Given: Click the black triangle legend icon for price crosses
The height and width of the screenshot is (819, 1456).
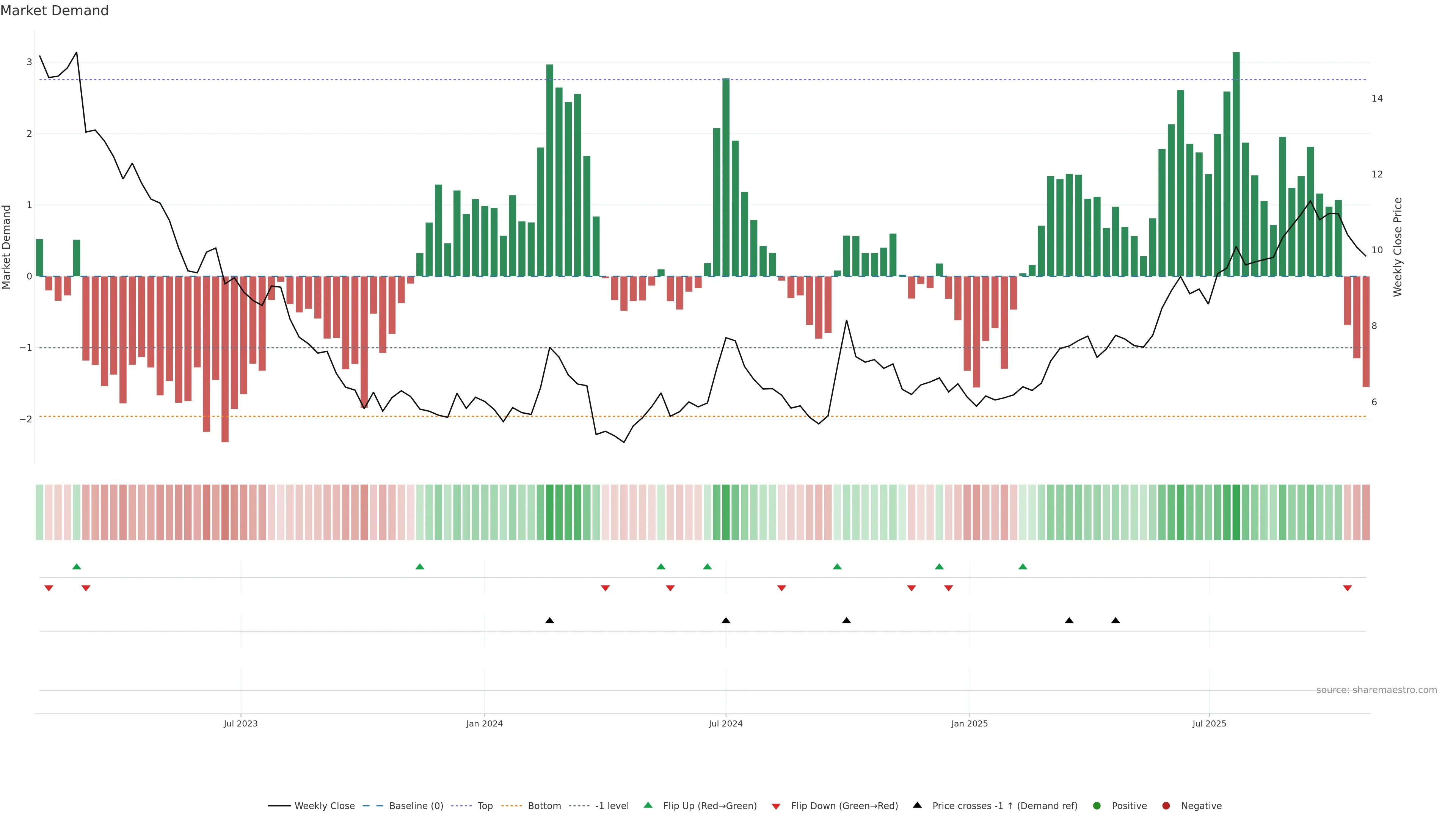Looking at the screenshot, I should tap(917, 805).
